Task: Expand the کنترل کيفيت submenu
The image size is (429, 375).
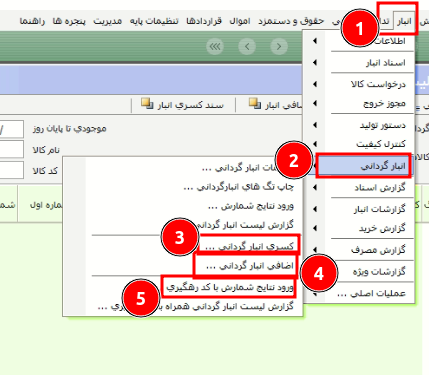Action: 359,144
